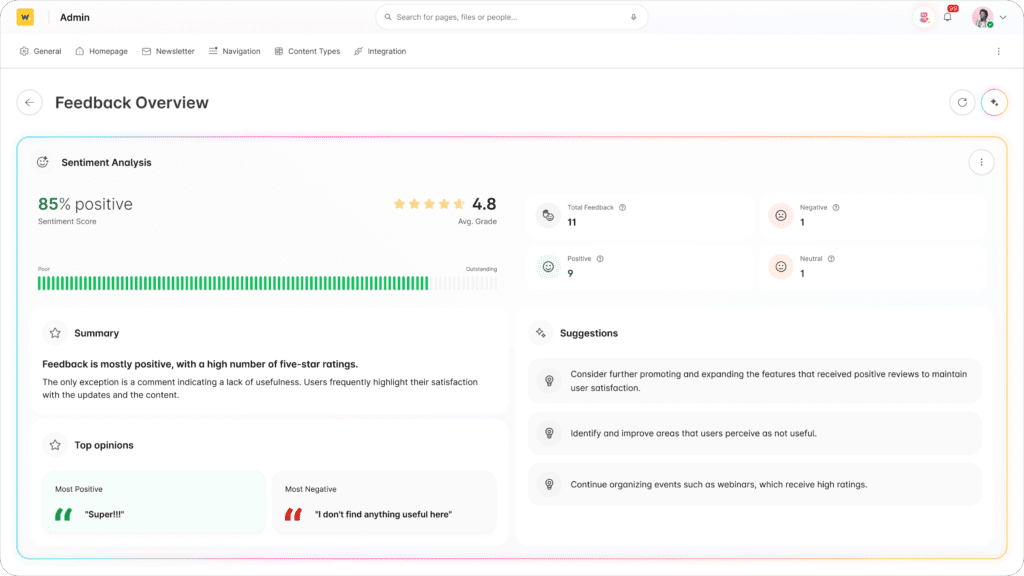
Task: Open the top navigation overflow menu
Action: [x=998, y=51]
